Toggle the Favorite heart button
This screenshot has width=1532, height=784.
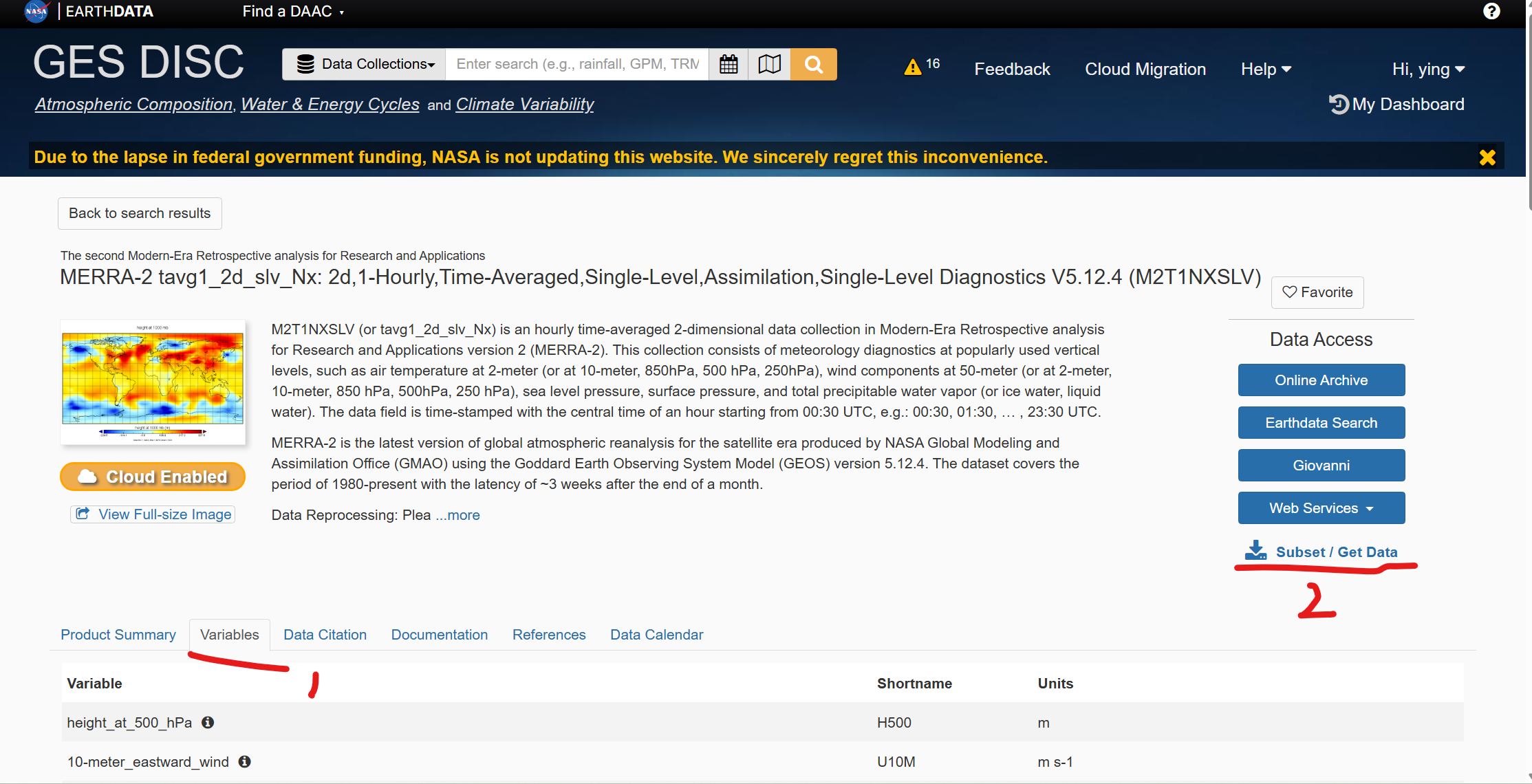point(1317,292)
